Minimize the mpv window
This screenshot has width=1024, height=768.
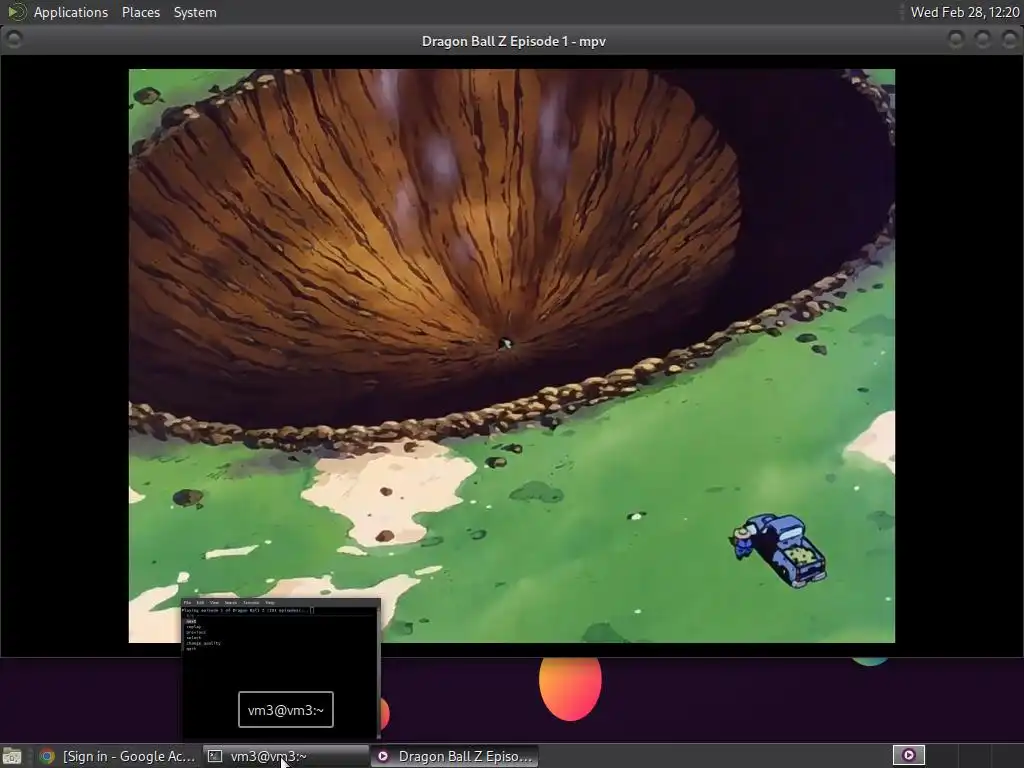pyautogui.click(x=955, y=40)
